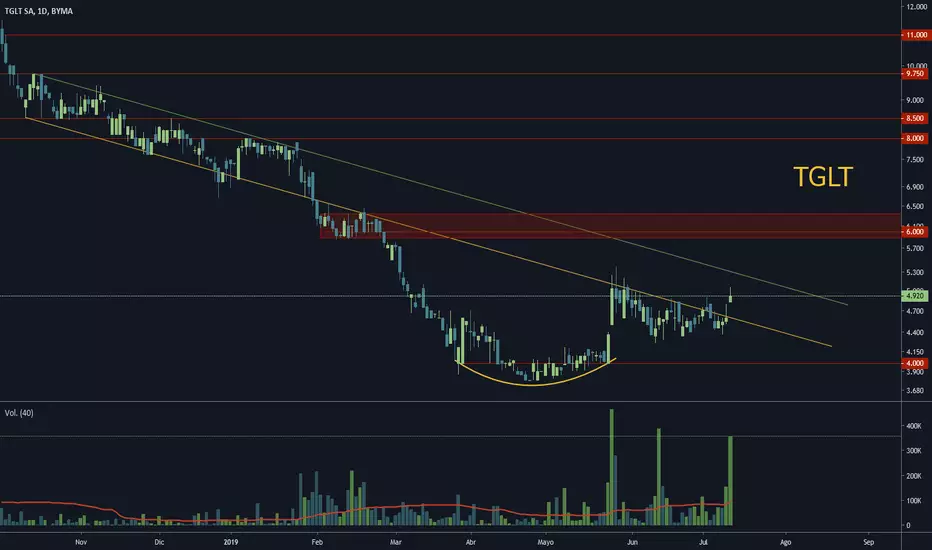The height and width of the screenshot is (550, 932).
Task: Click the 12.000 price axis value
Action: pos(917,7)
